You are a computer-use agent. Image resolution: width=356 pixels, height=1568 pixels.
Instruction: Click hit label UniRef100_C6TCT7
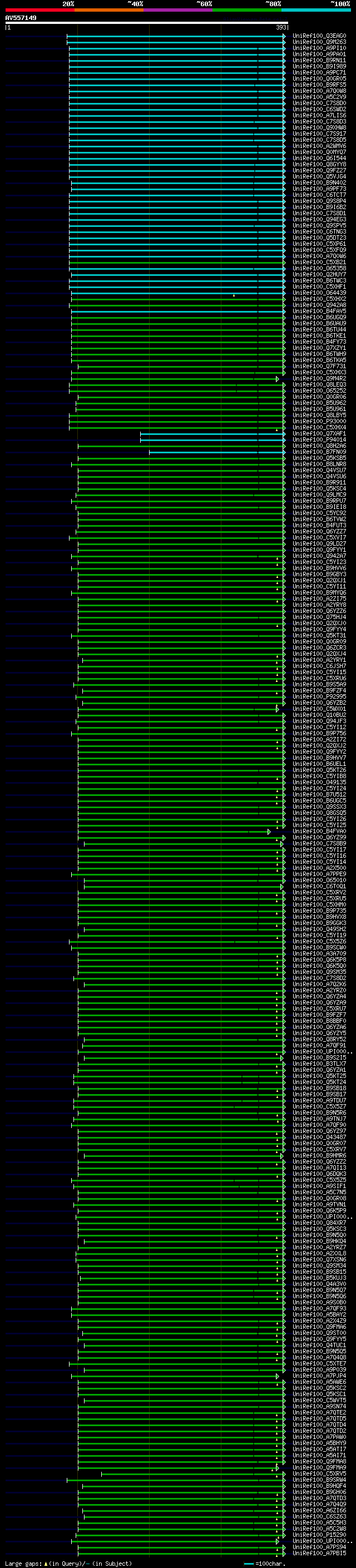coord(319,195)
